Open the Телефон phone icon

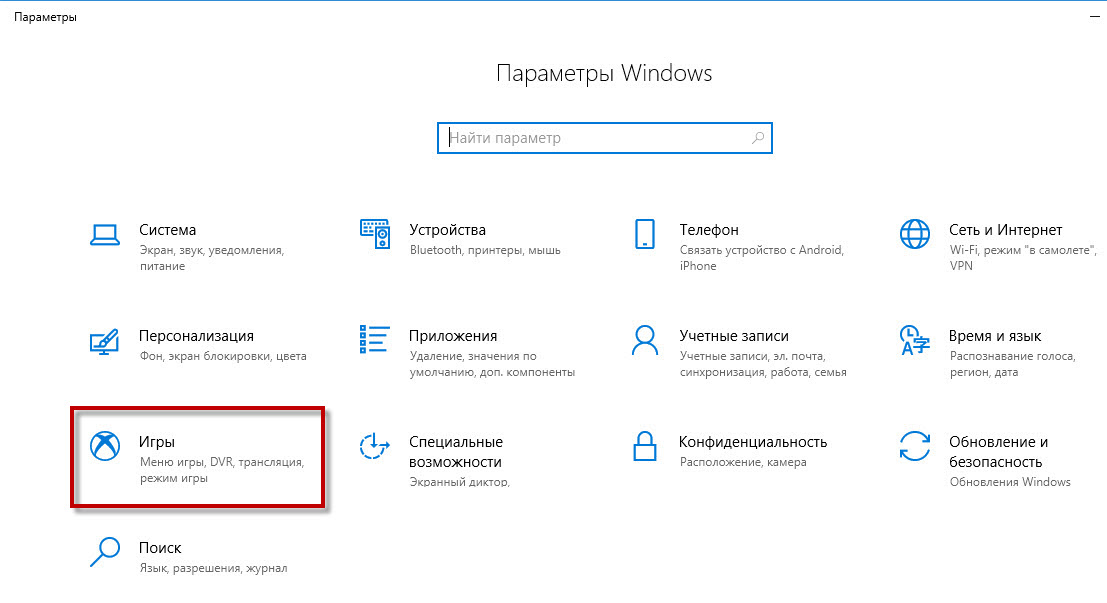point(645,234)
